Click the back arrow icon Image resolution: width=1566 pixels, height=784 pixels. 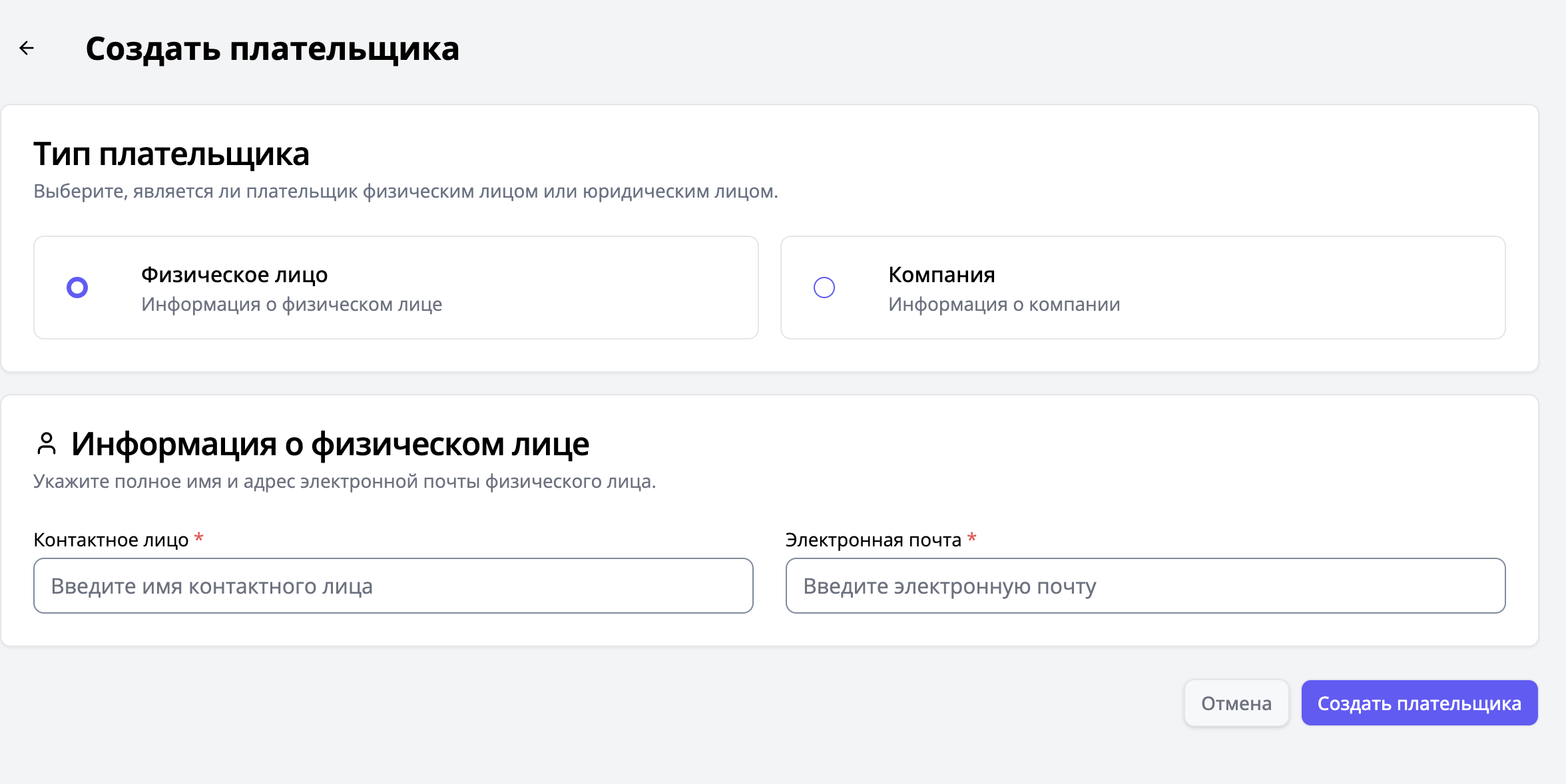click(x=27, y=48)
